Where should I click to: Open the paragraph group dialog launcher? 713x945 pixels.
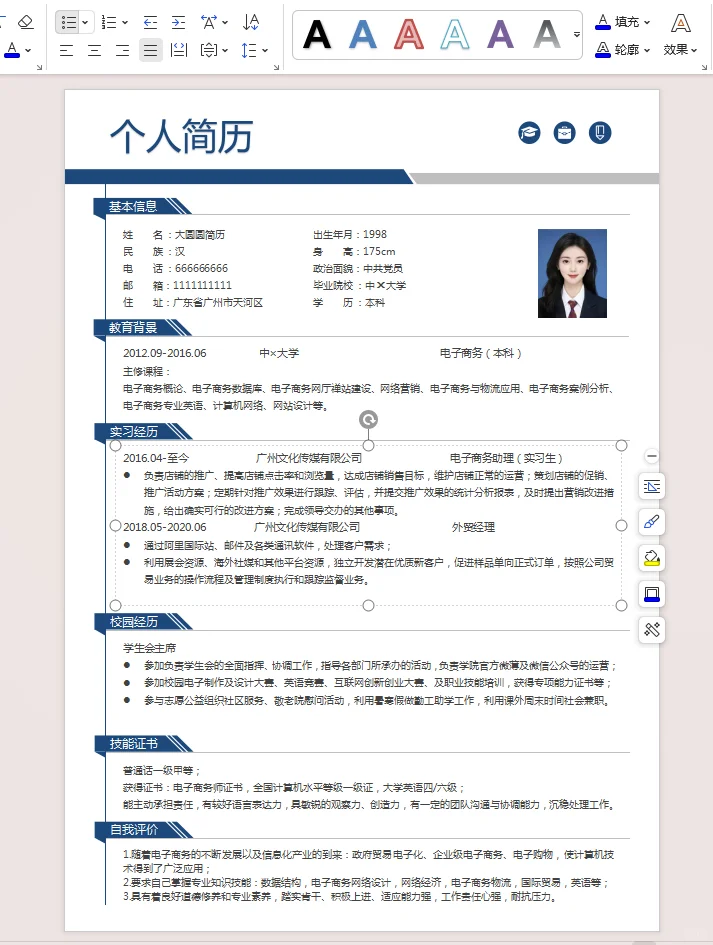(x=277, y=68)
